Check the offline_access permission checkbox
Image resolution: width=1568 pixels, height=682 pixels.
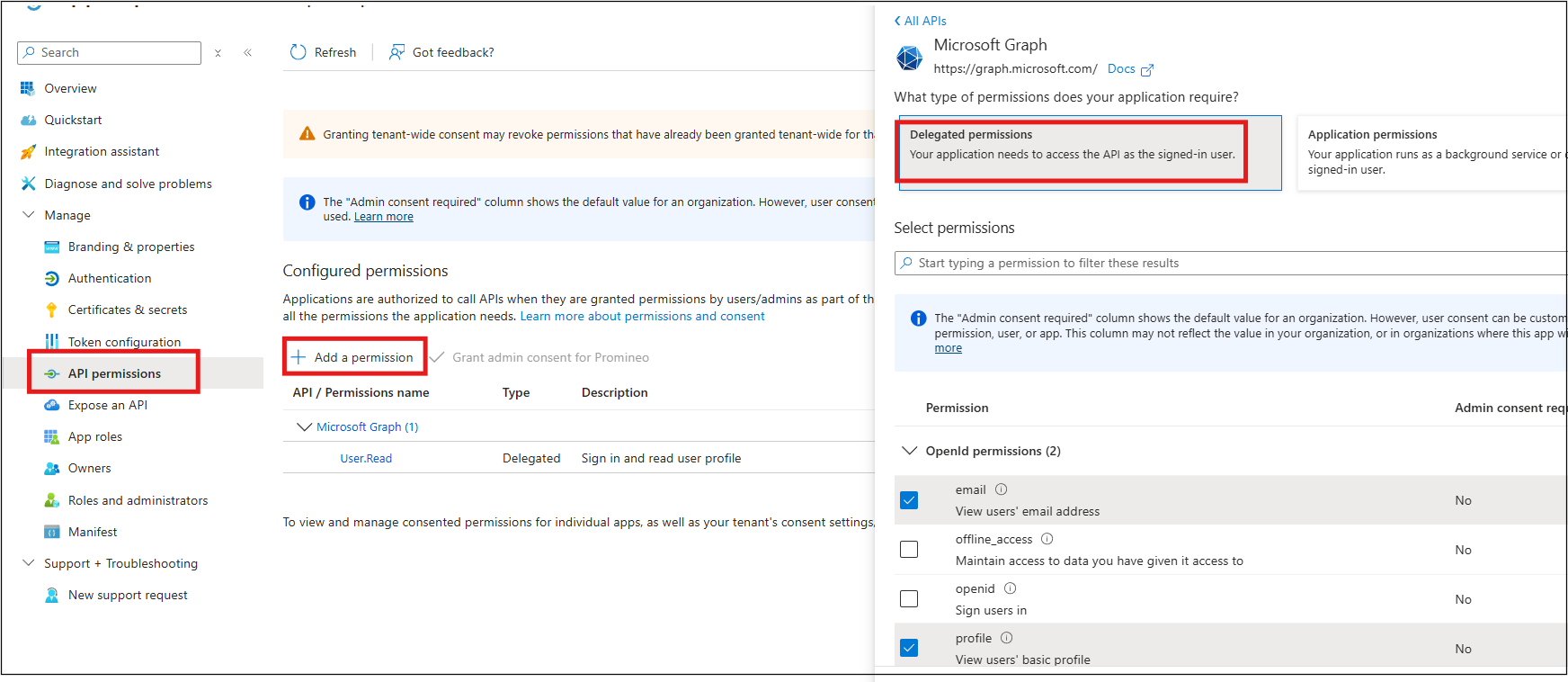(909, 549)
